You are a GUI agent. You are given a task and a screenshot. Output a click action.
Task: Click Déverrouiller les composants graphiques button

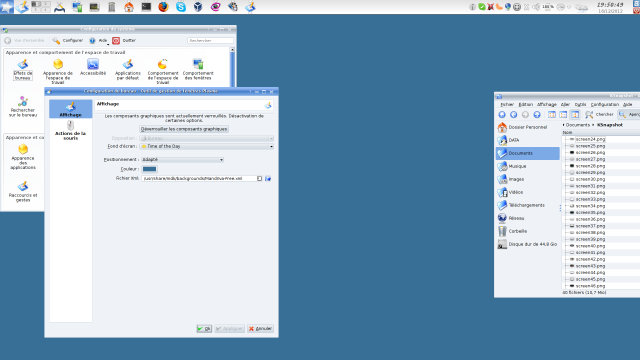point(184,129)
